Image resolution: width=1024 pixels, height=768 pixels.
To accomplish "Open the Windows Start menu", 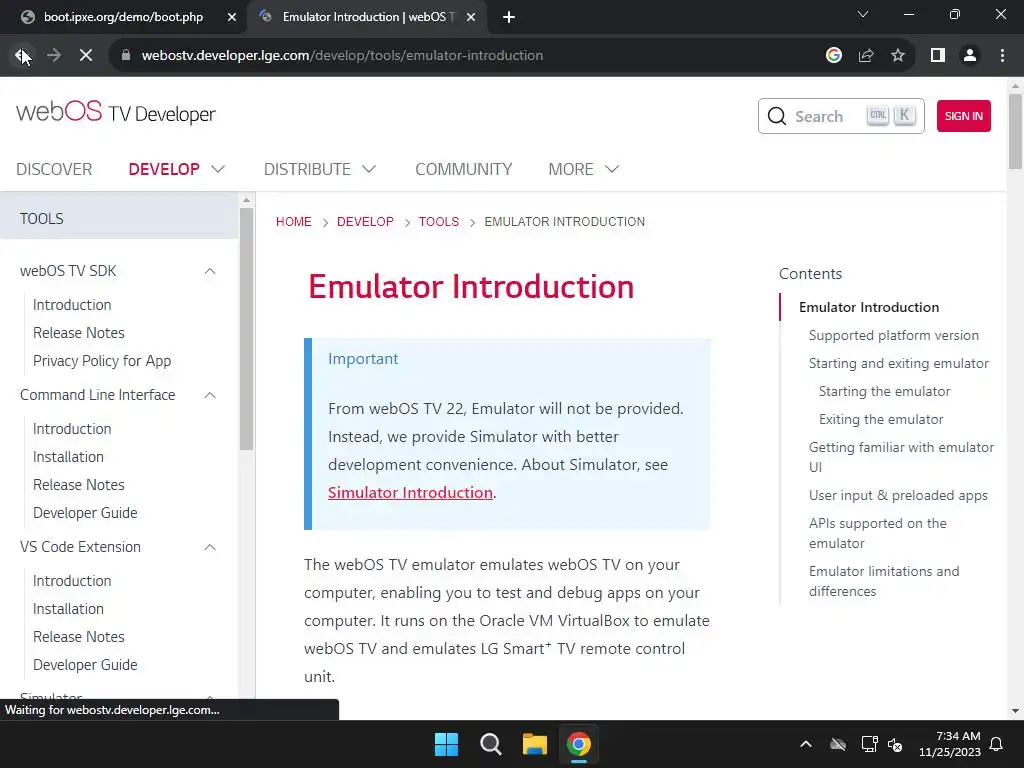I will click(447, 744).
